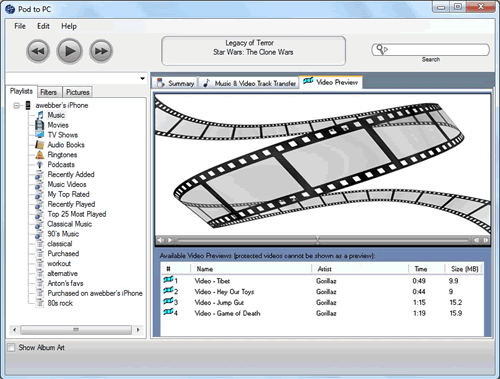This screenshot has height=379, width=500.
Task: Select the alternative playlist
Action: [x=62, y=273]
